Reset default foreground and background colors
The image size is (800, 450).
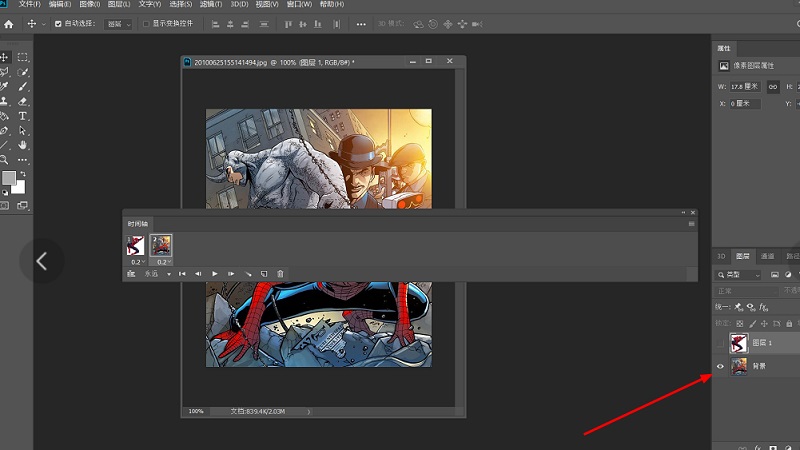(5, 193)
